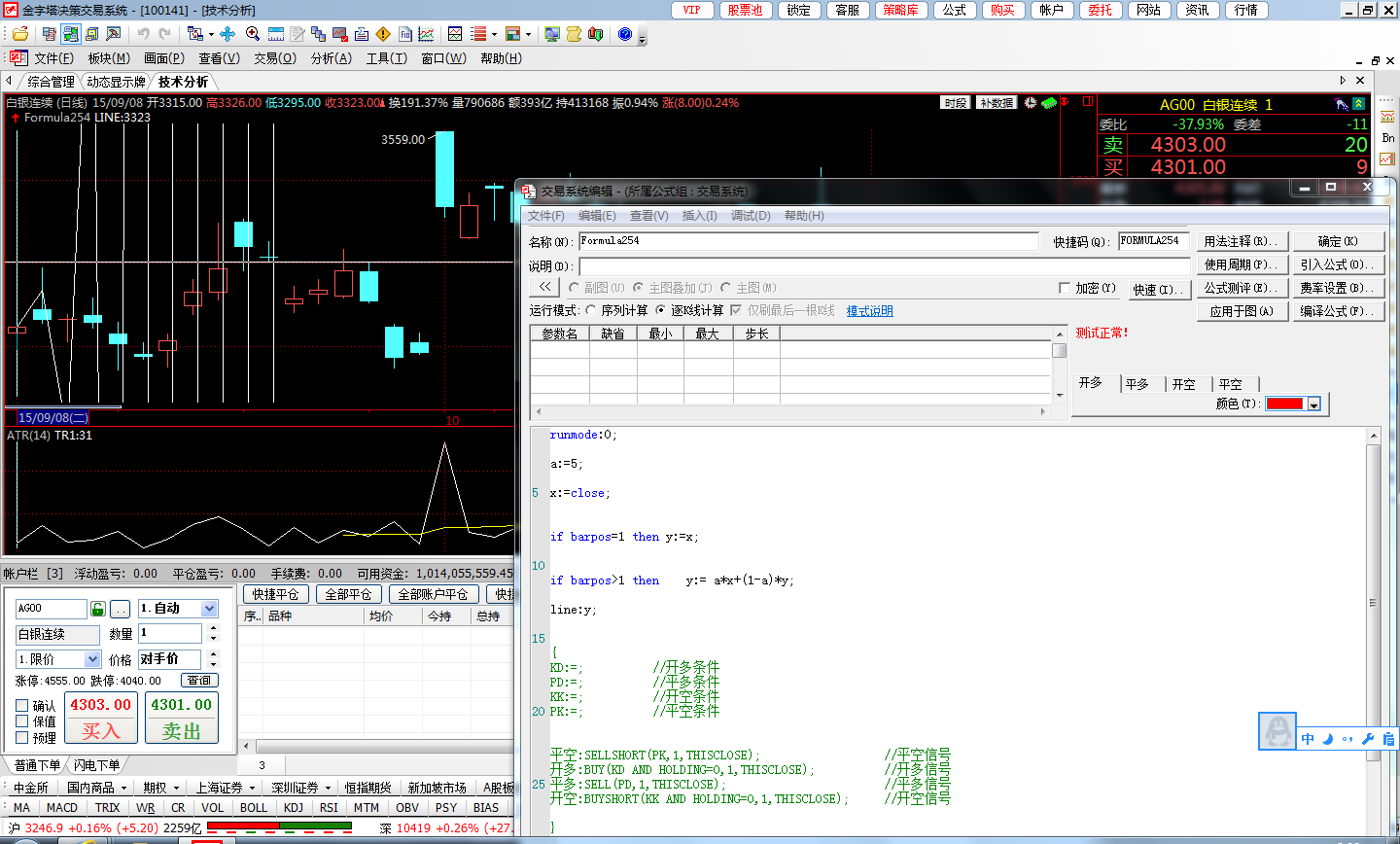Click the undo arrow in toolbar
The height and width of the screenshot is (844, 1400).
(x=144, y=34)
